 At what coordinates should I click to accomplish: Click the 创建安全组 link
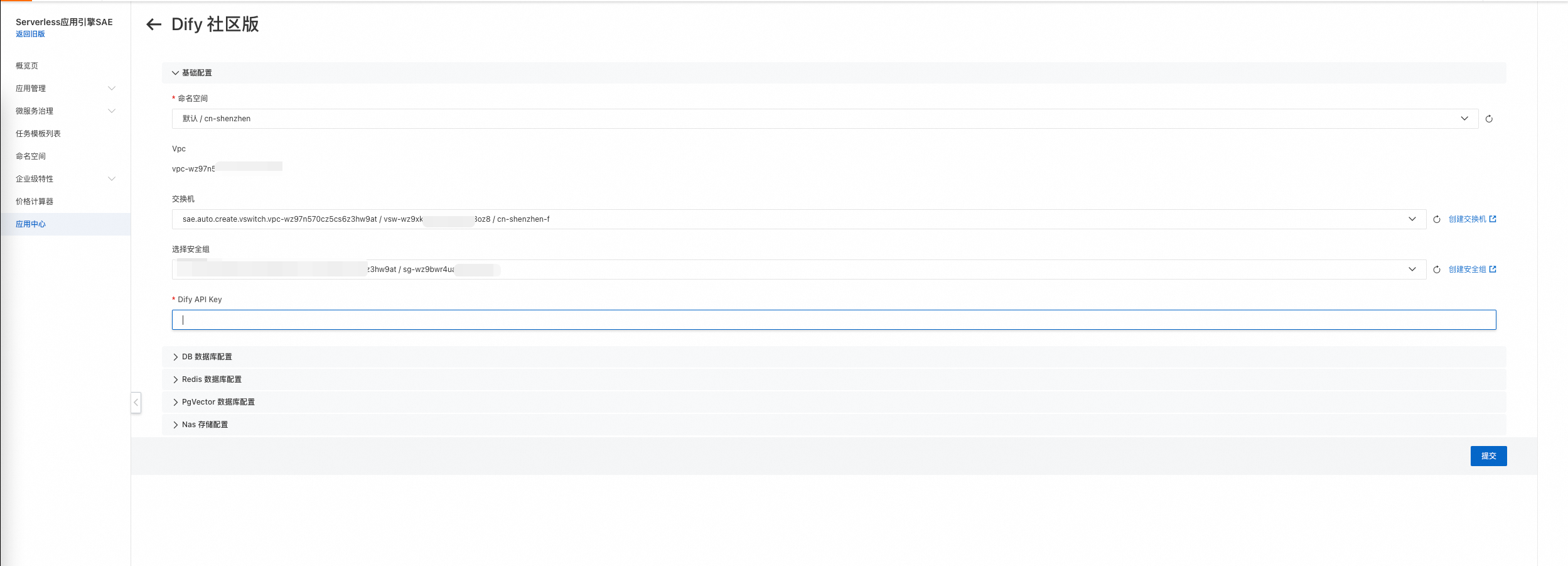1472,269
